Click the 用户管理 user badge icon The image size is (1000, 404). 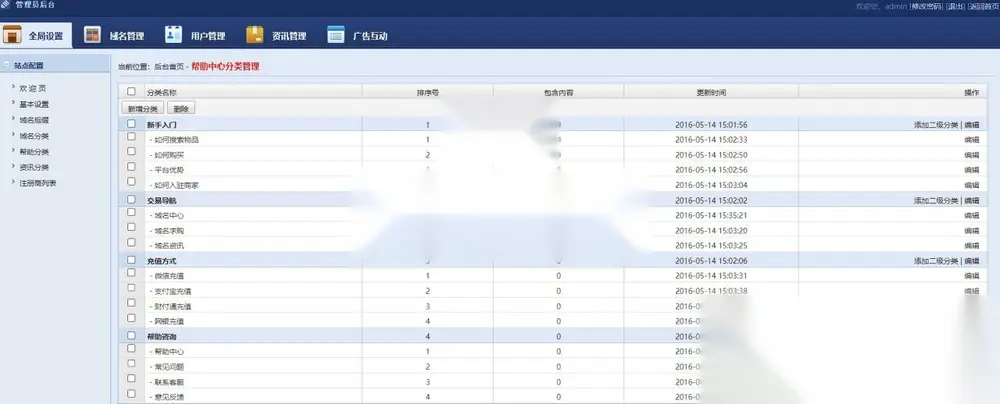[173, 34]
